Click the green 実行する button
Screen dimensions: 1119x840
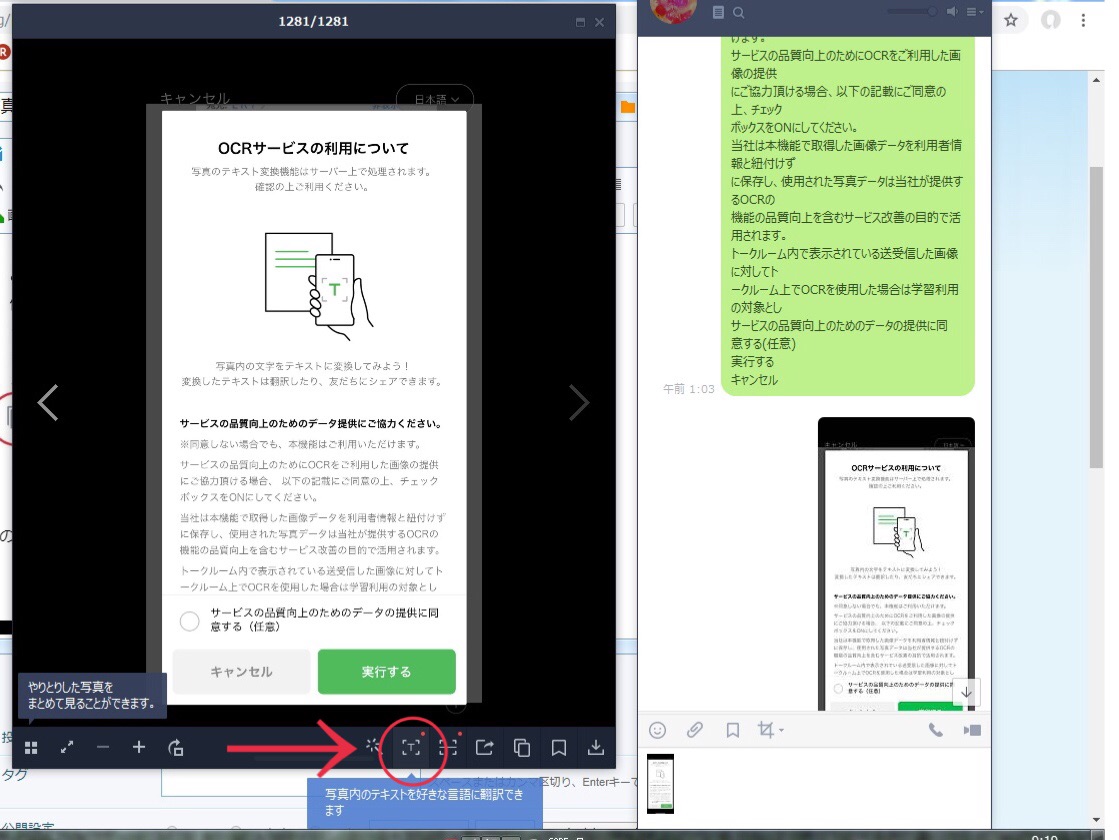[386, 672]
